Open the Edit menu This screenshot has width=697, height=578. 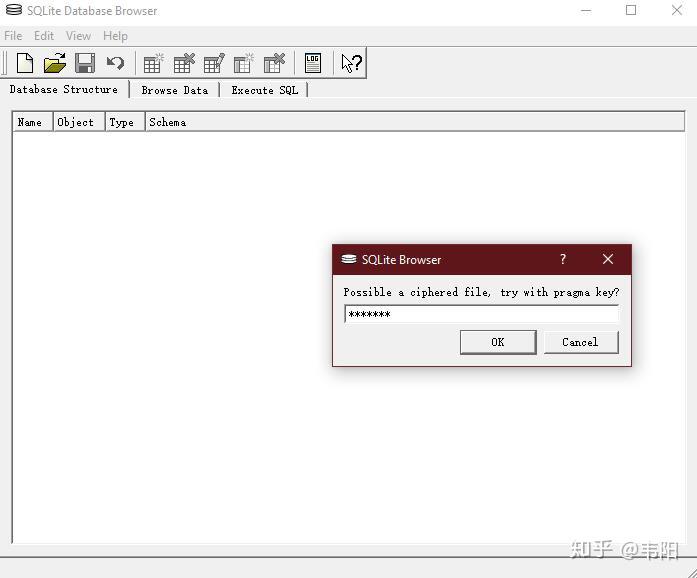[x=44, y=36]
